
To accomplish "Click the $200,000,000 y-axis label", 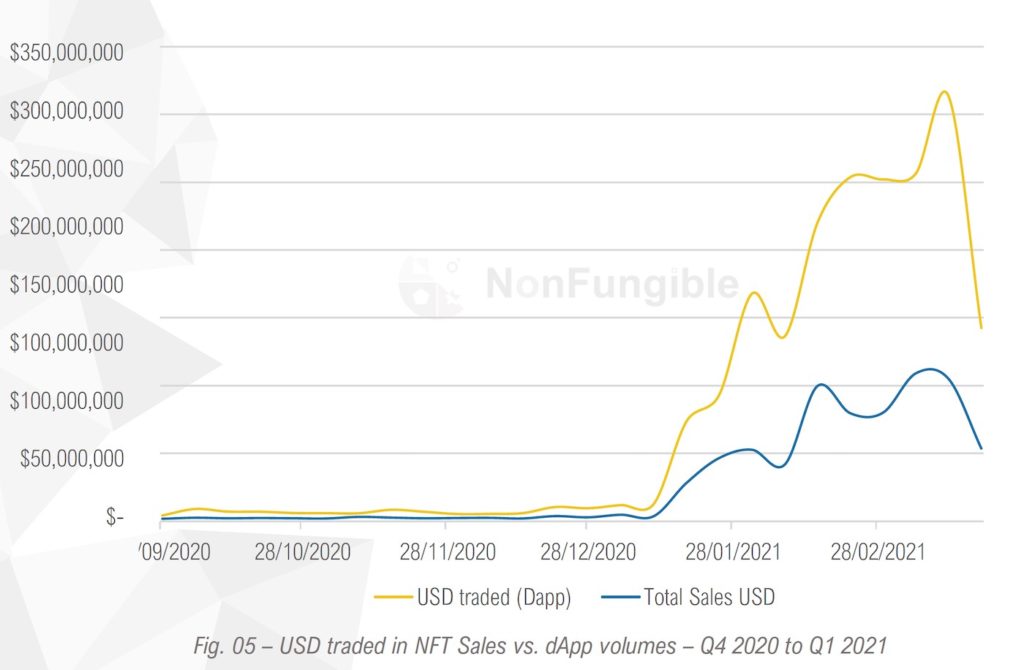I will click(x=66, y=226).
